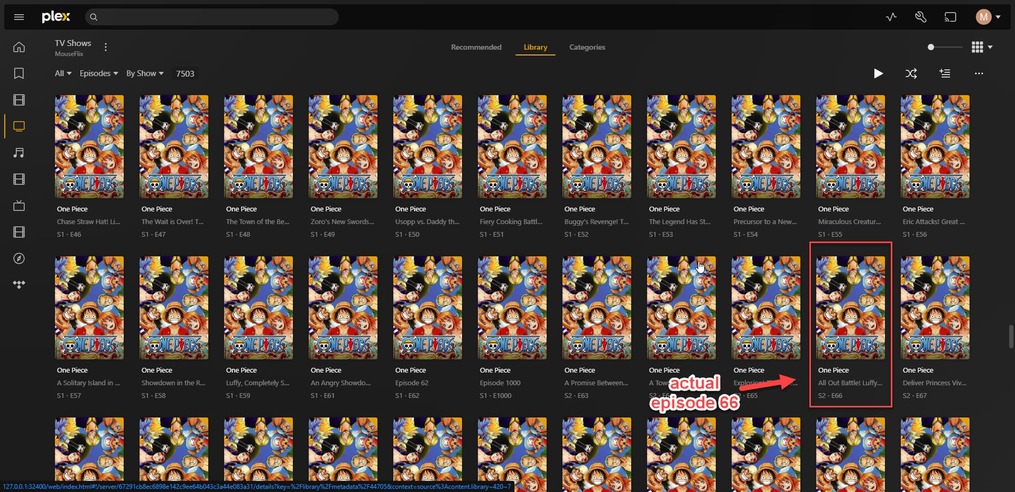Image resolution: width=1015 pixels, height=492 pixels.
Task: Click the 'S2 · E66' episode label
Action: click(x=832, y=396)
